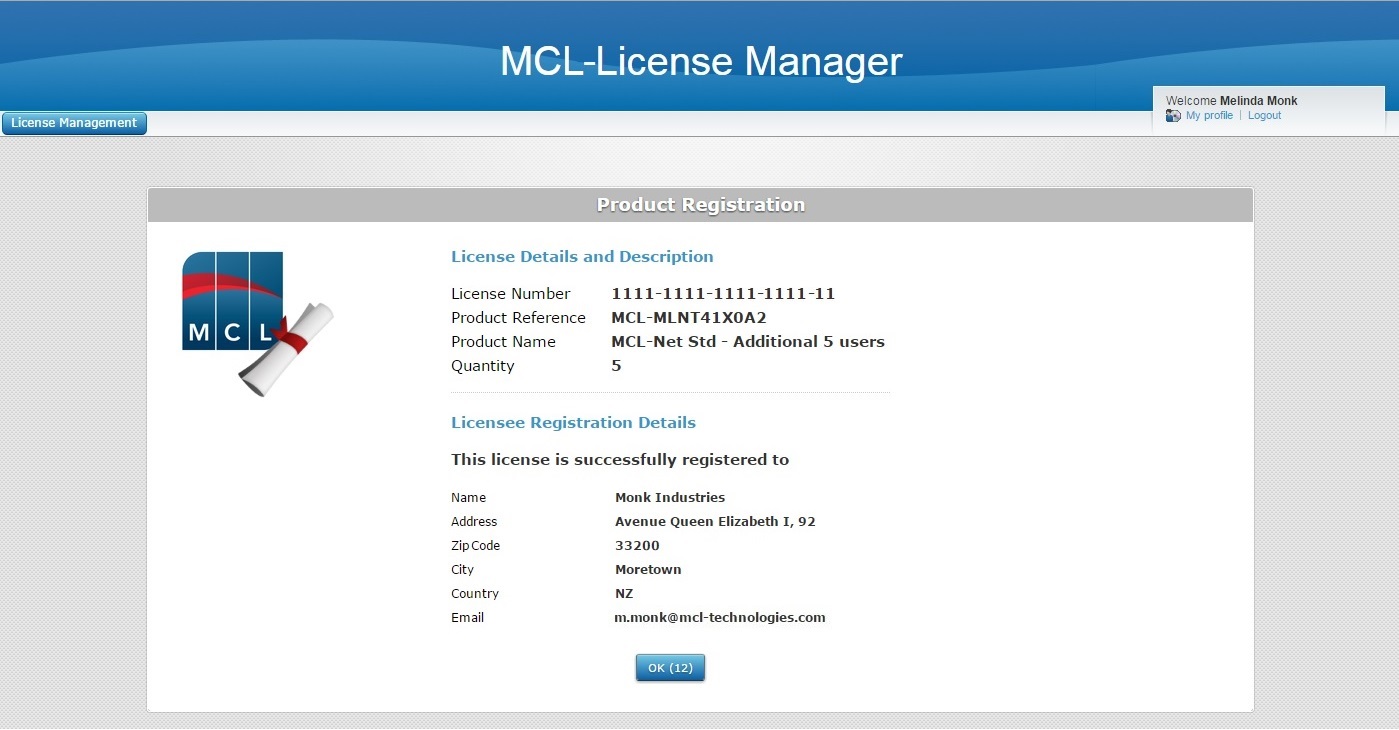Click the city value Moretown
The width and height of the screenshot is (1399, 730).
pos(648,570)
